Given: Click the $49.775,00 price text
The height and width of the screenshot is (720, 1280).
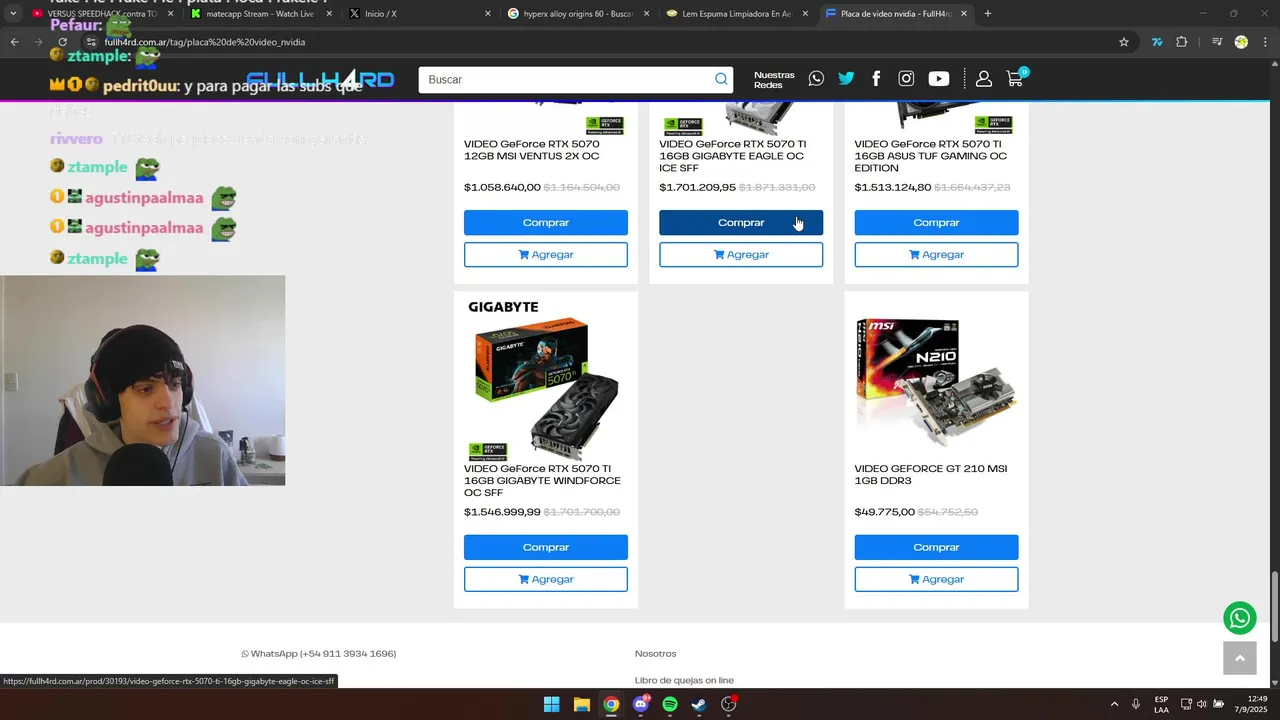Looking at the screenshot, I should click(884, 512).
